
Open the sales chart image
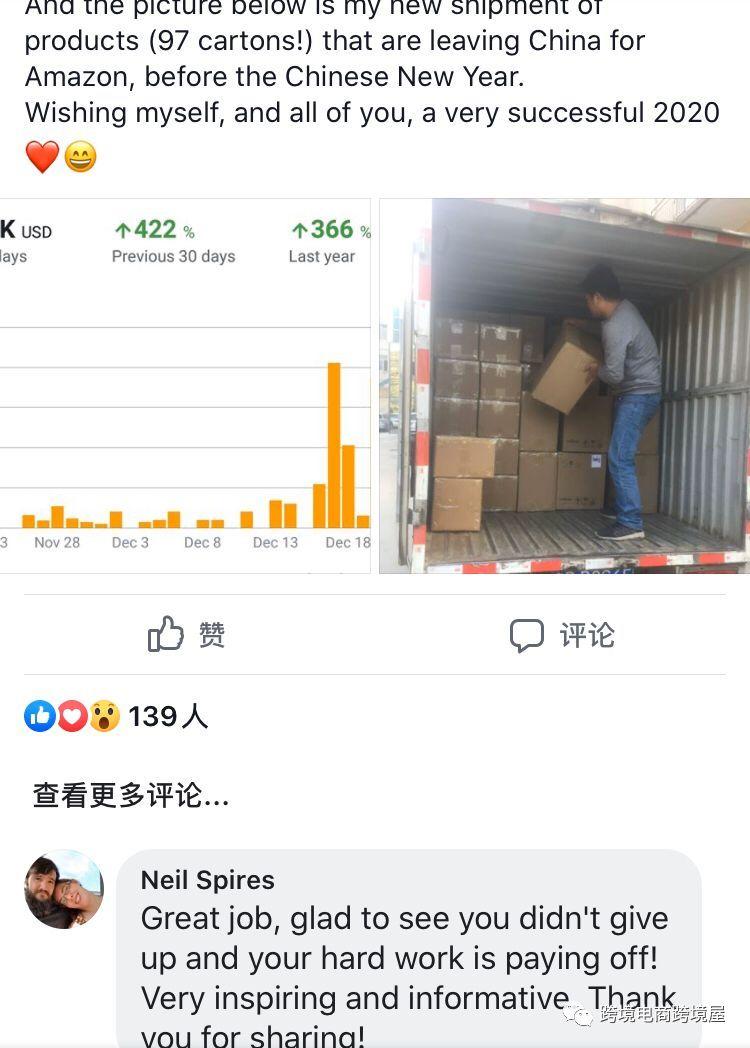click(185, 386)
